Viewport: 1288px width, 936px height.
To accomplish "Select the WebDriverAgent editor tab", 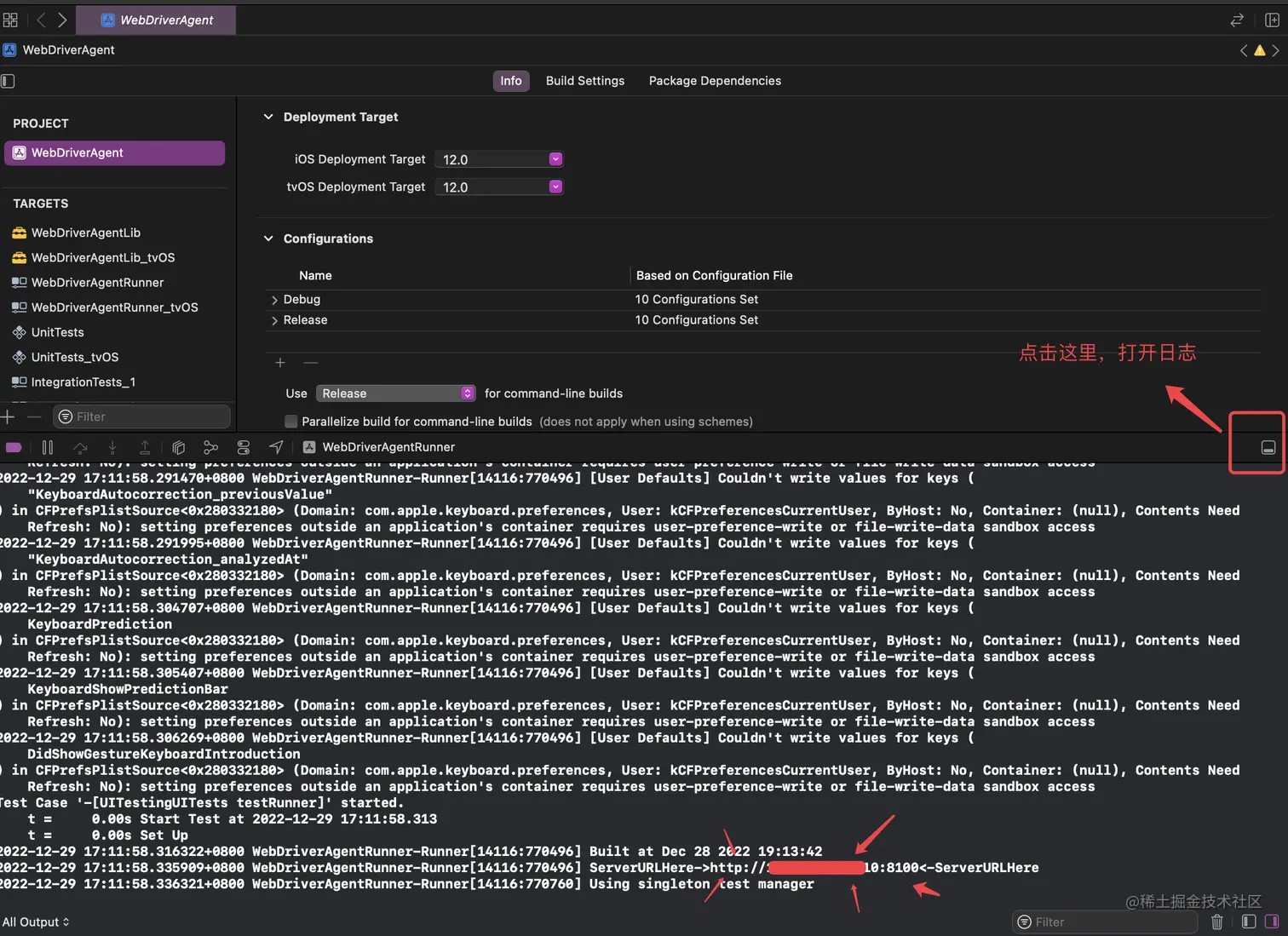I will [157, 20].
